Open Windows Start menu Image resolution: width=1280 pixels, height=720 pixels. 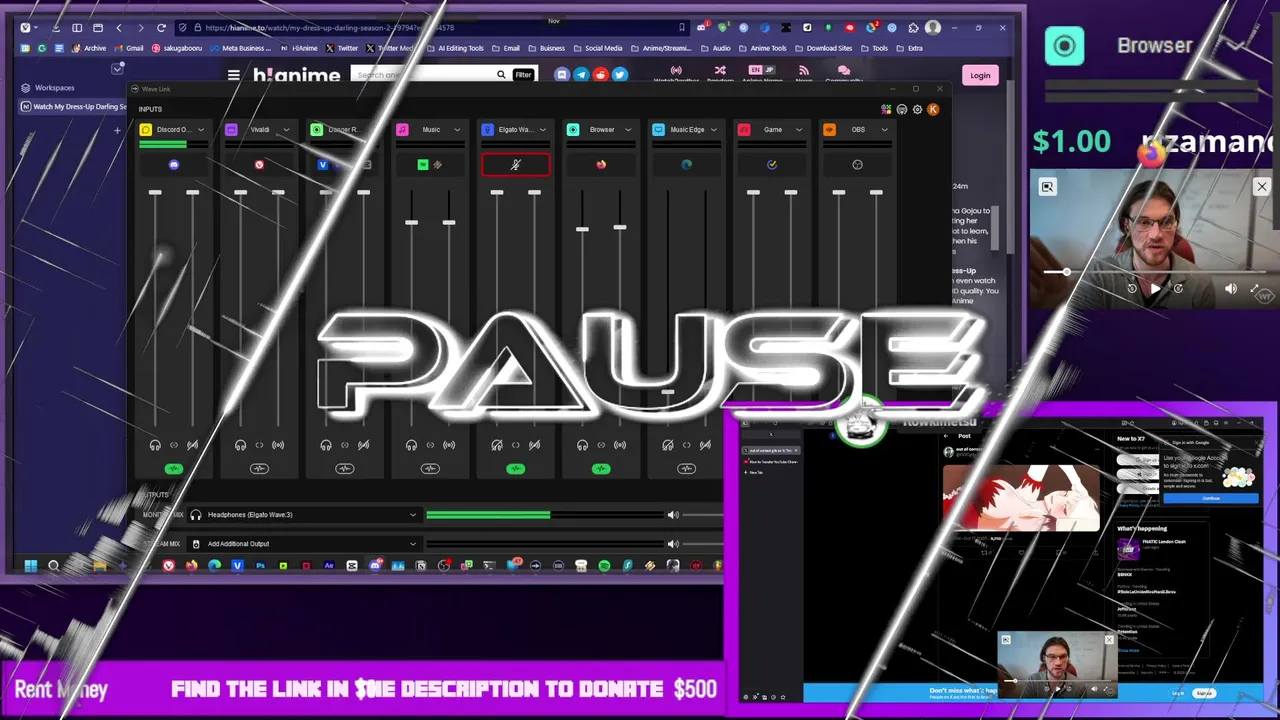point(30,566)
